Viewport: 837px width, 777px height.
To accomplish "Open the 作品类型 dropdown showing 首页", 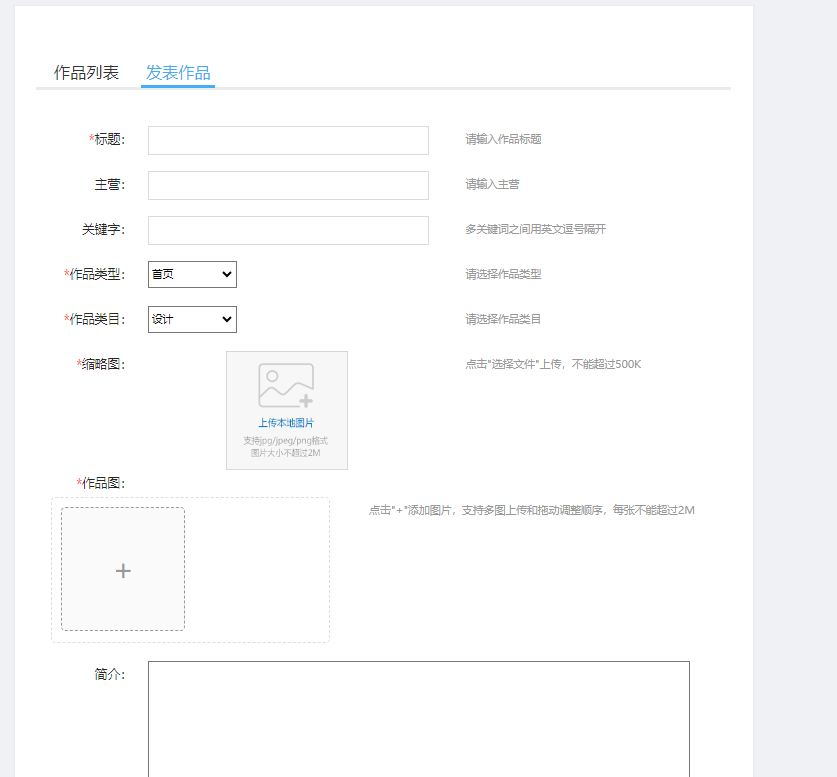I will coord(192,274).
